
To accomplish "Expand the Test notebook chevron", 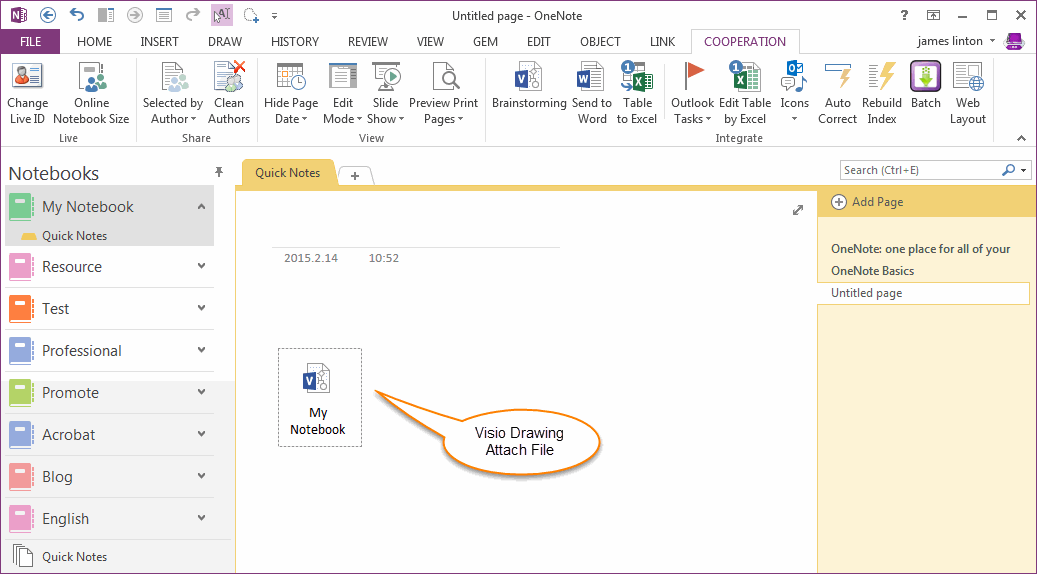I will [202, 308].
